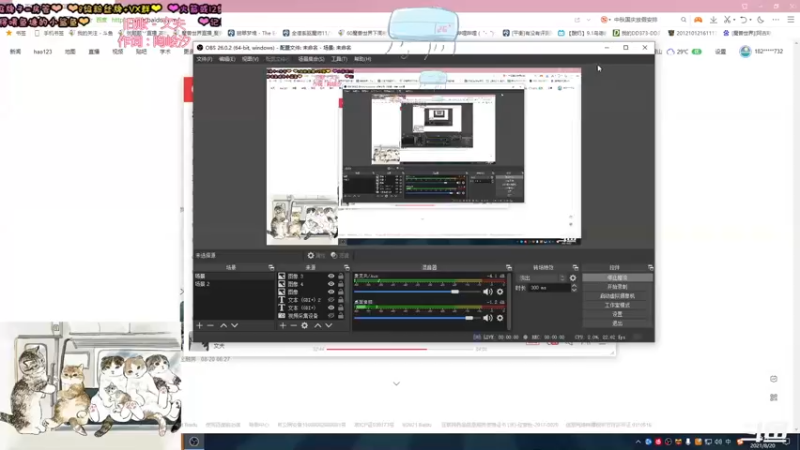This screenshot has width=800, height=450.
Task: Click the user avatar in browser page
Action: click(745, 52)
